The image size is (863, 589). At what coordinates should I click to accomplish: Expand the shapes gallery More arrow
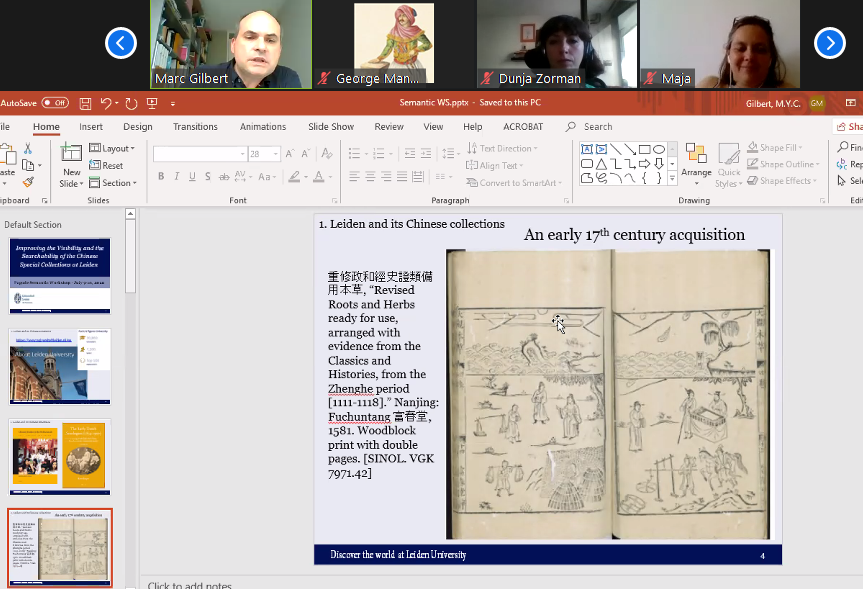point(672,178)
